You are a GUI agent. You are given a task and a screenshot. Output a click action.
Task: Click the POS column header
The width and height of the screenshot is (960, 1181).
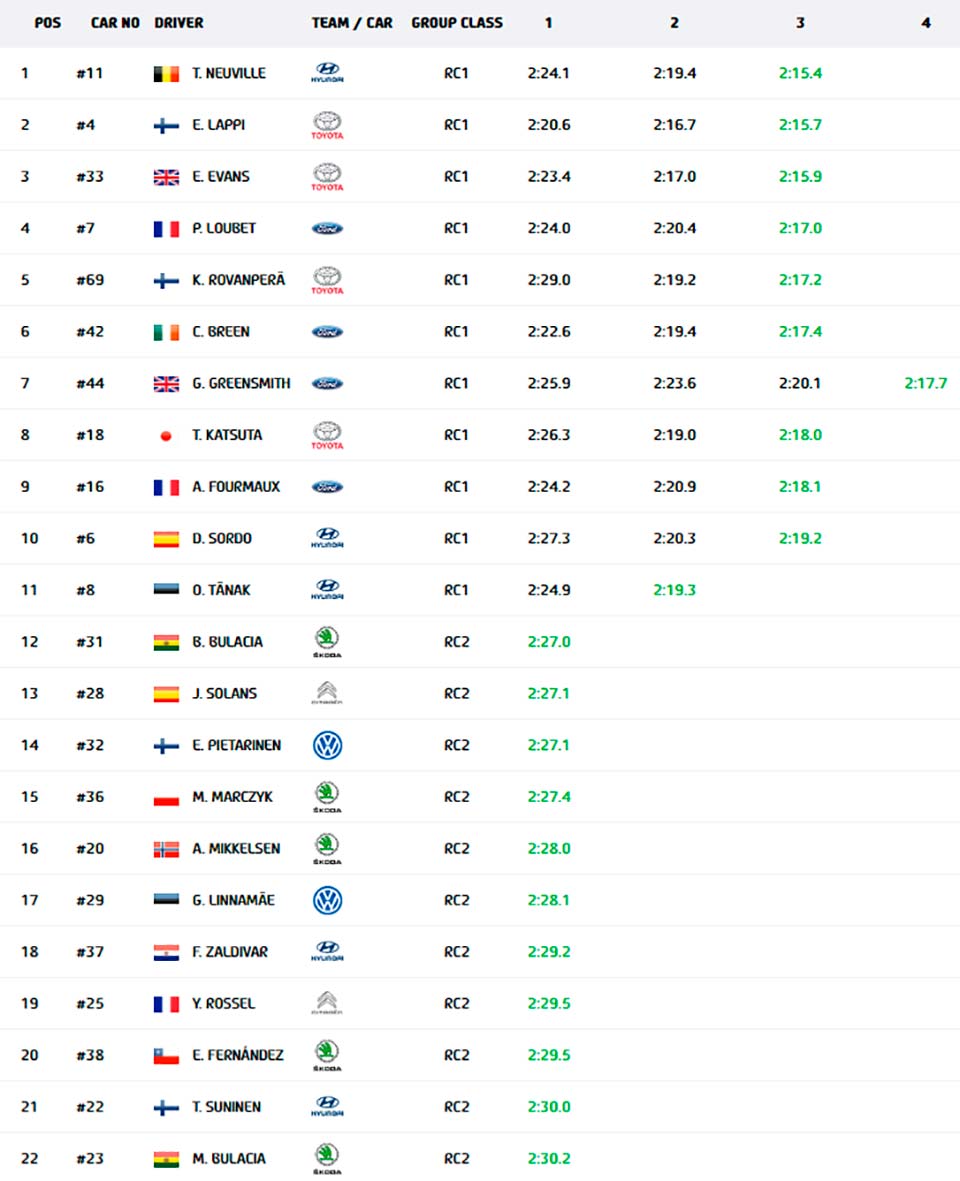pos(47,22)
